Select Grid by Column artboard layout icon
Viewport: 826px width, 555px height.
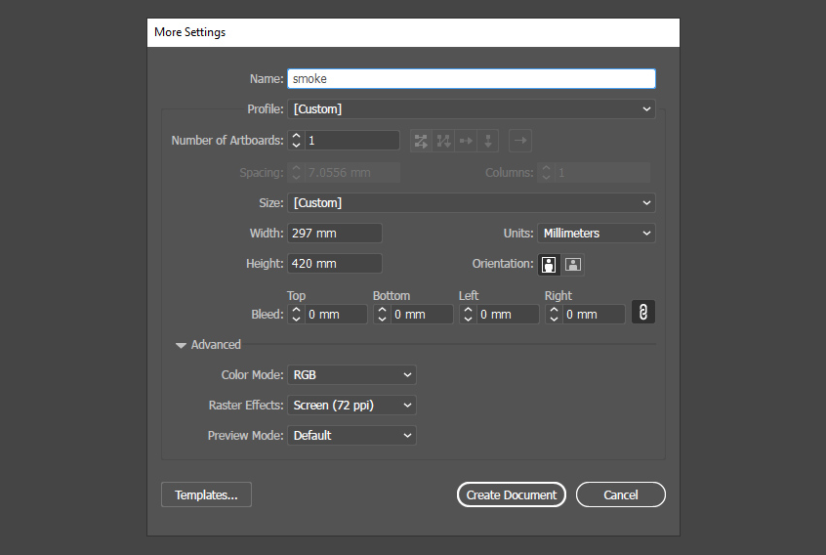coord(444,141)
